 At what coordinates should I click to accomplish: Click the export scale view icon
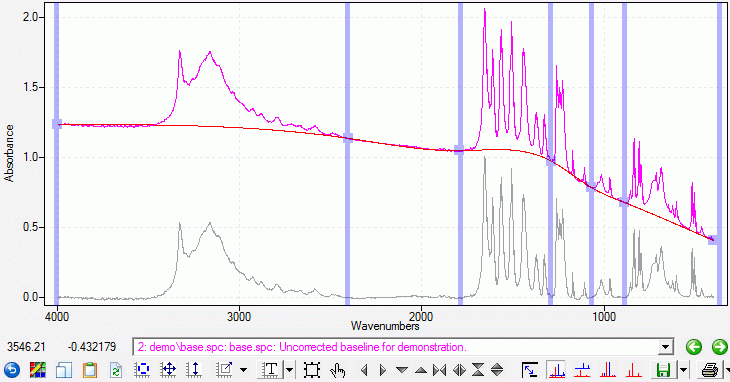click(x=224, y=370)
